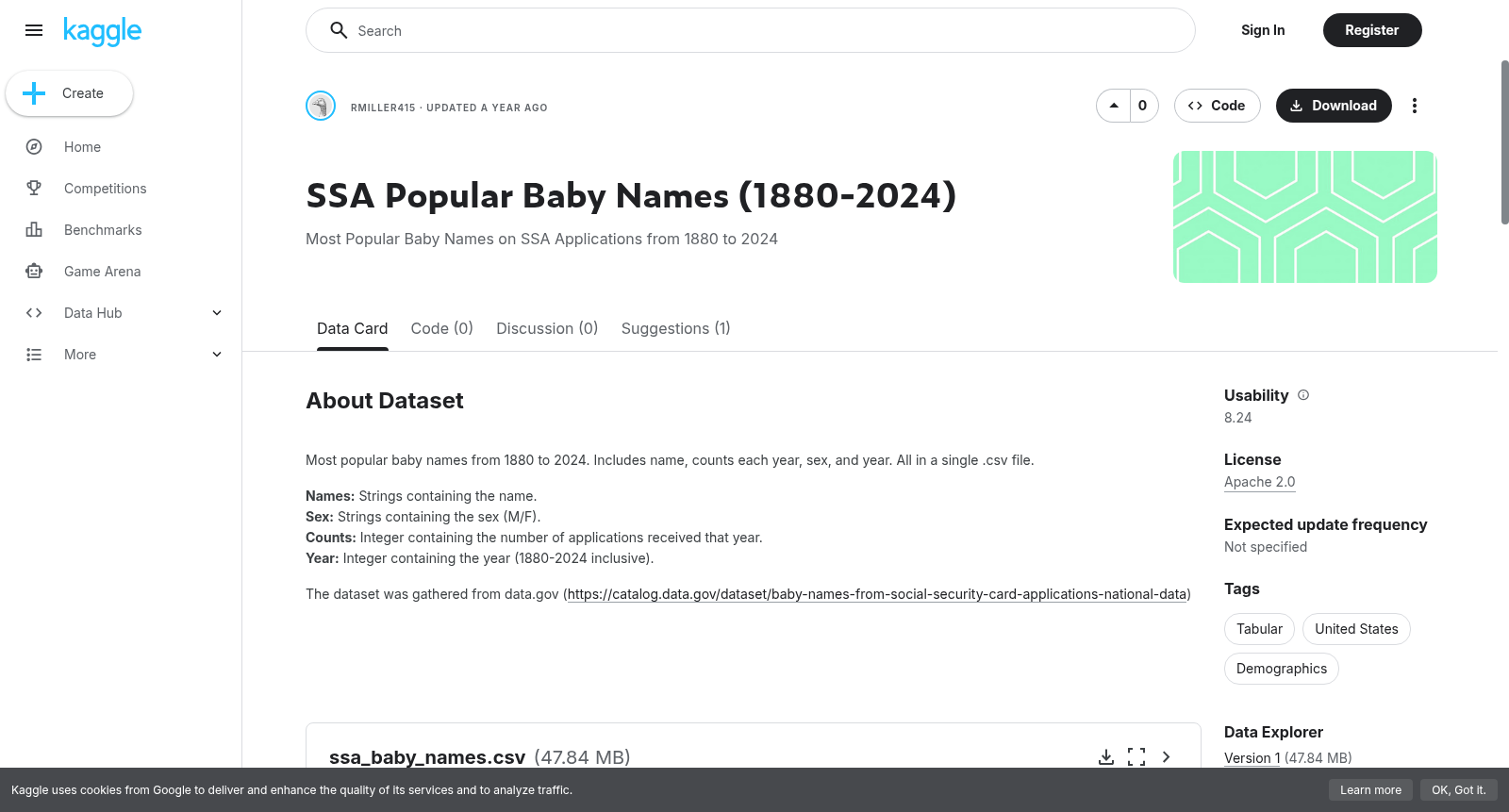Click the usability score 8.24
Image resolution: width=1509 pixels, height=812 pixels.
click(x=1237, y=418)
